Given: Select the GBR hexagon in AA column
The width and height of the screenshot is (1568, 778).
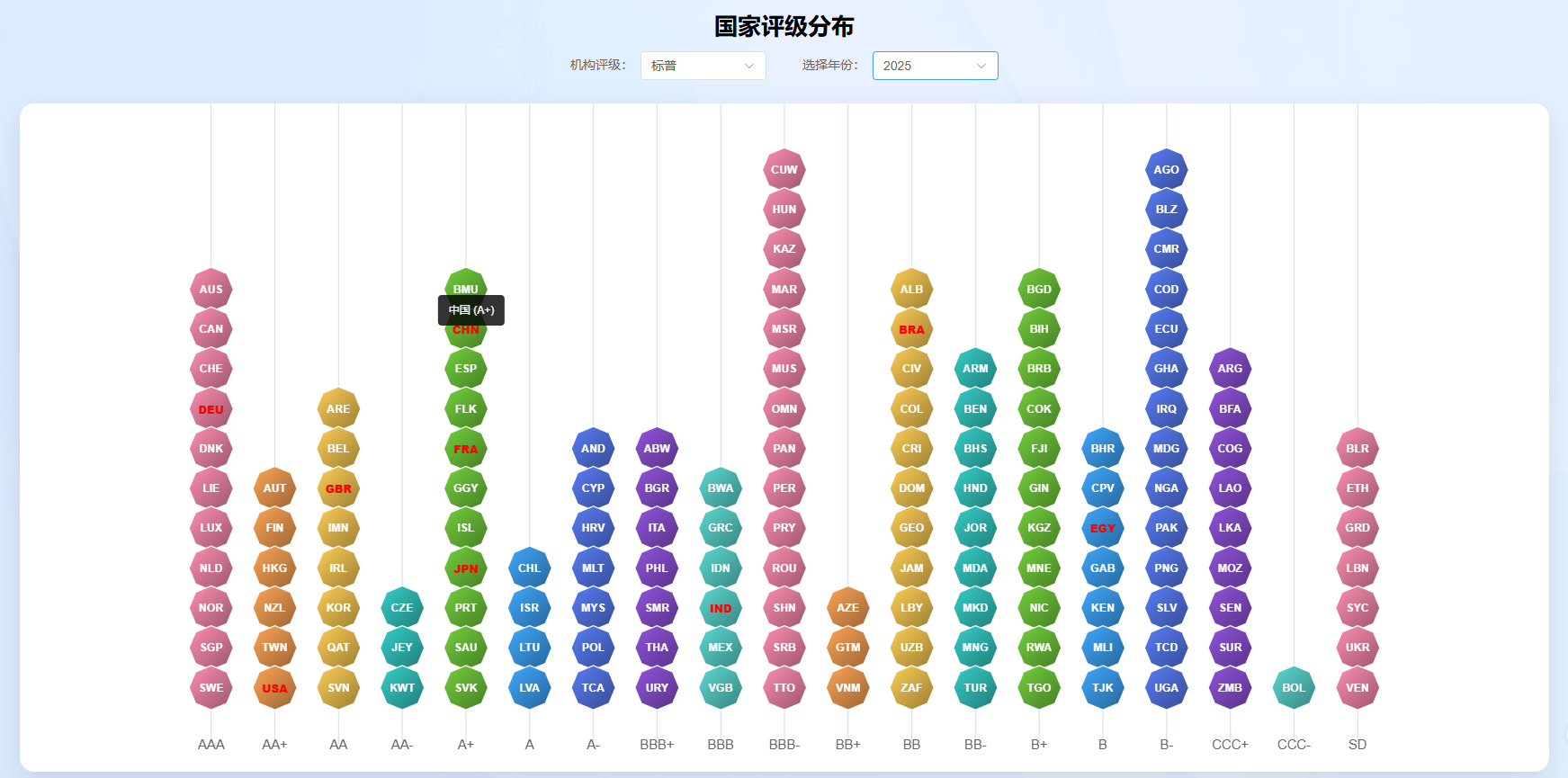Looking at the screenshot, I should (338, 489).
